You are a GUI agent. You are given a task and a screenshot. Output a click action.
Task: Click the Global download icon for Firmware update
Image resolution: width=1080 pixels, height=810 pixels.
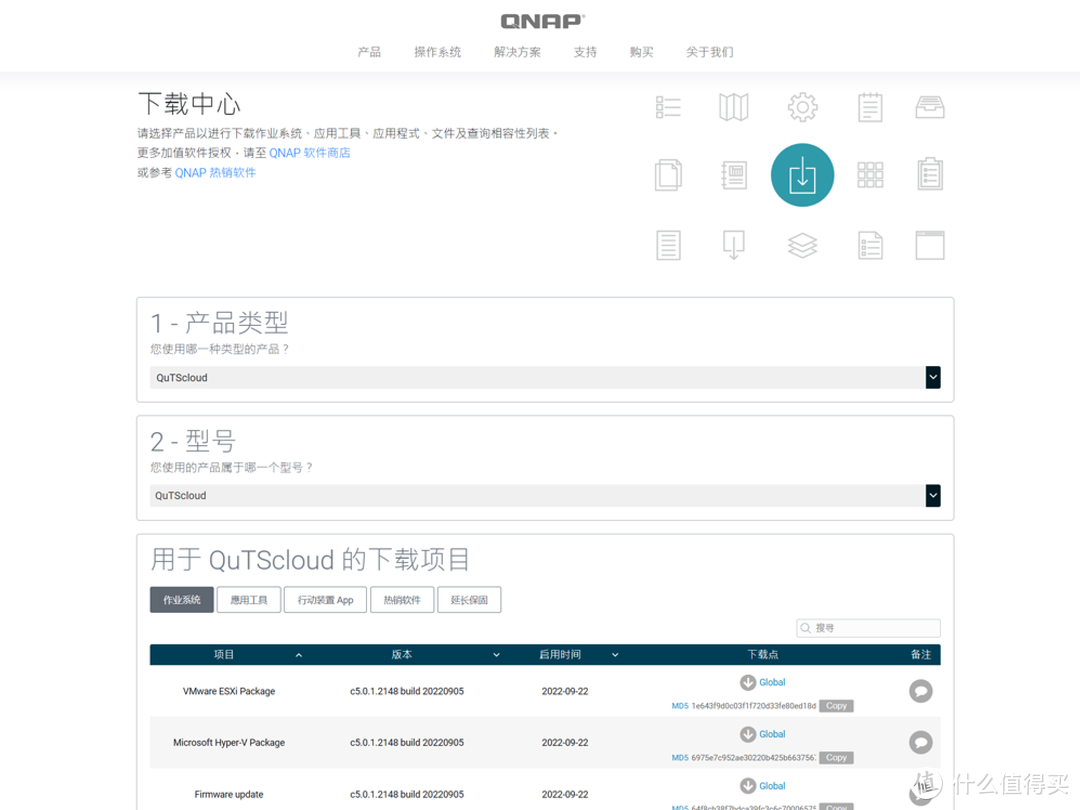pos(748,786)
